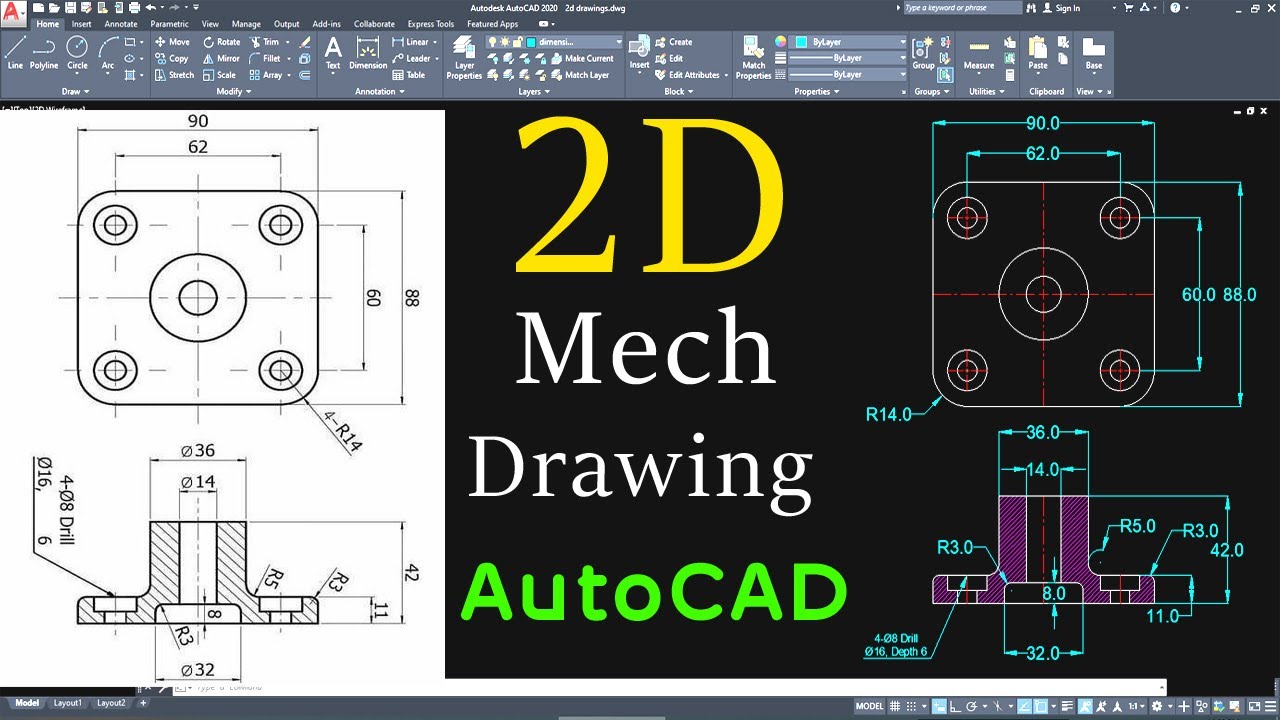
Task: Click the Rotate tool
Action: [222, 42]
